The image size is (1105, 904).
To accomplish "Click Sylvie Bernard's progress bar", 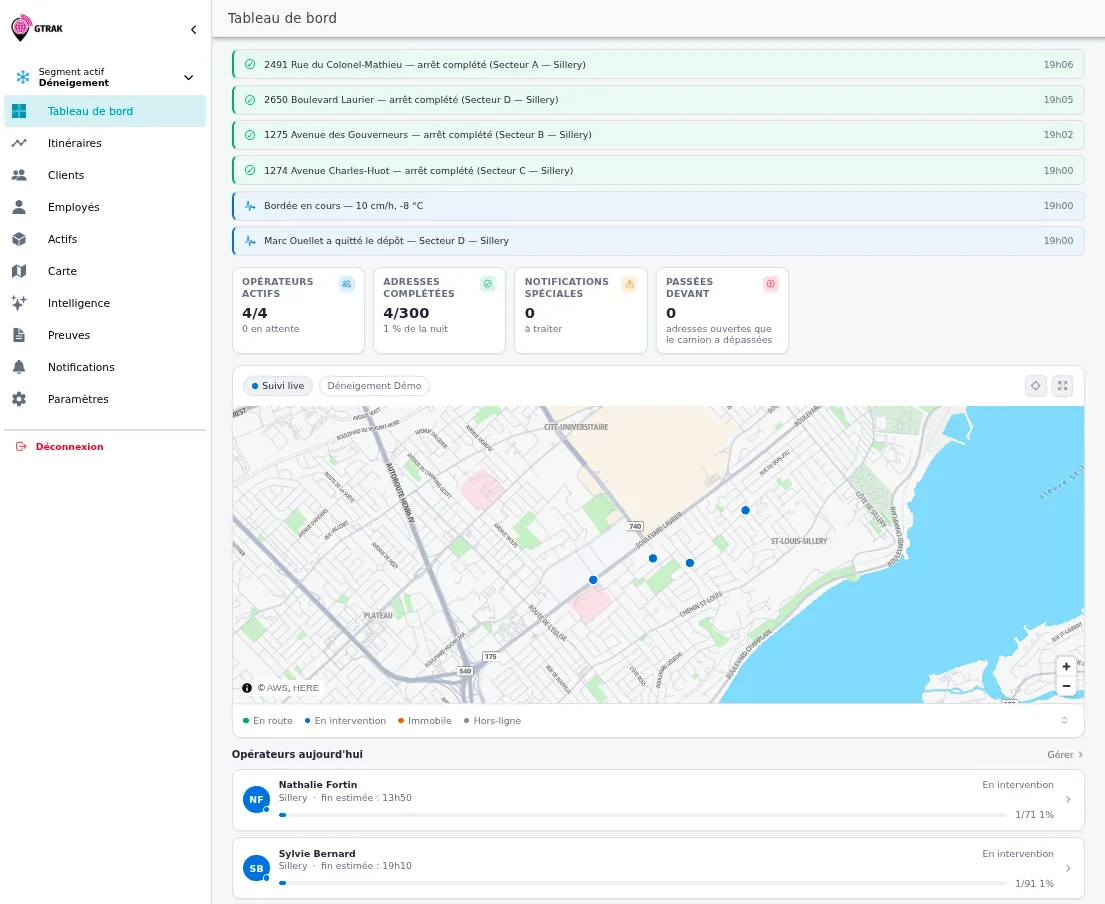I will click(x=643, y=884).
